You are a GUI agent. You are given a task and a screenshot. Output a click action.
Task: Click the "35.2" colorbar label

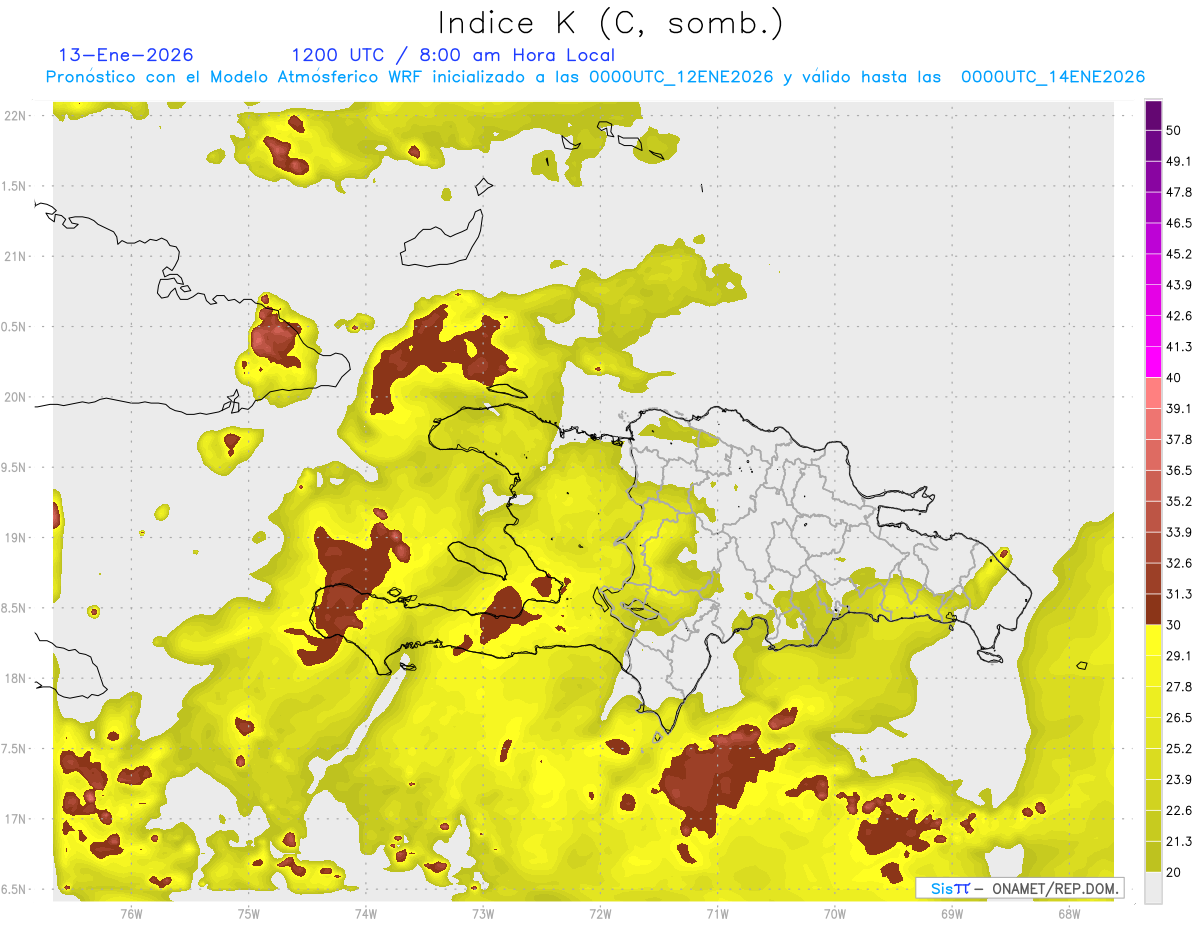[1179, 501]
